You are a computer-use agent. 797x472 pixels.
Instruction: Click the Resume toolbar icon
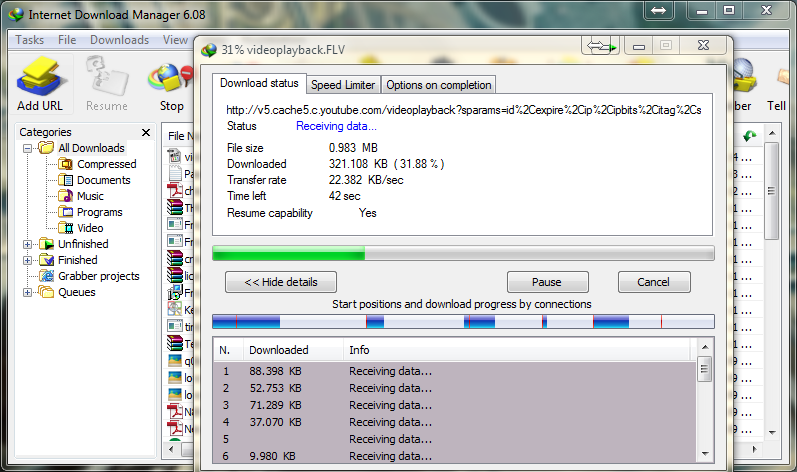[107, 76]
